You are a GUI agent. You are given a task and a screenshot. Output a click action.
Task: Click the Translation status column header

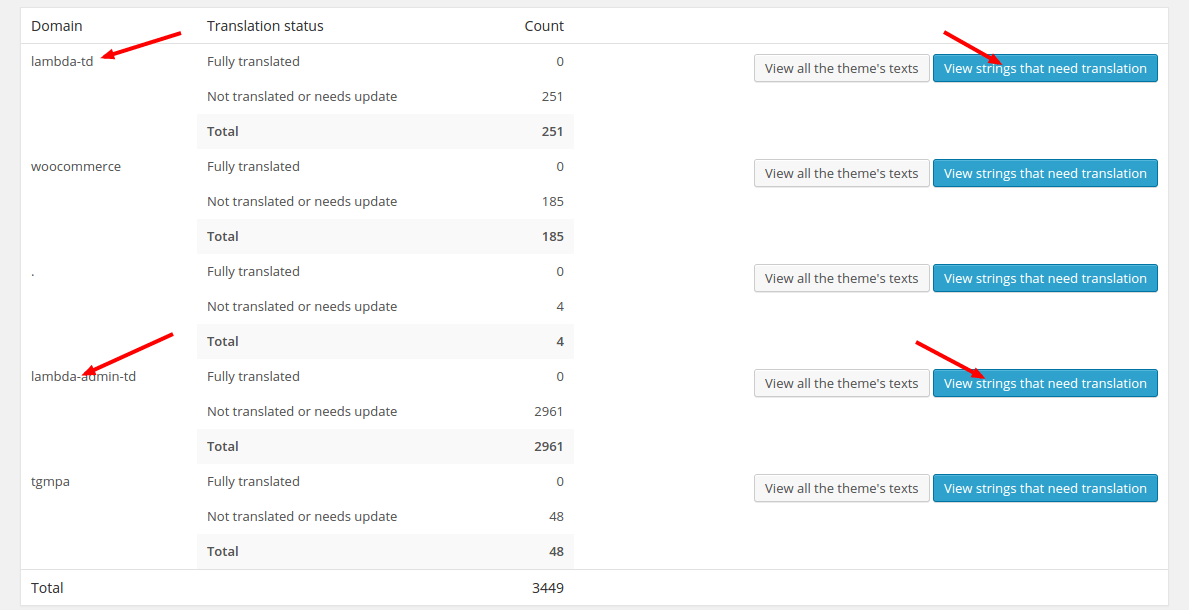coord(265,26)
